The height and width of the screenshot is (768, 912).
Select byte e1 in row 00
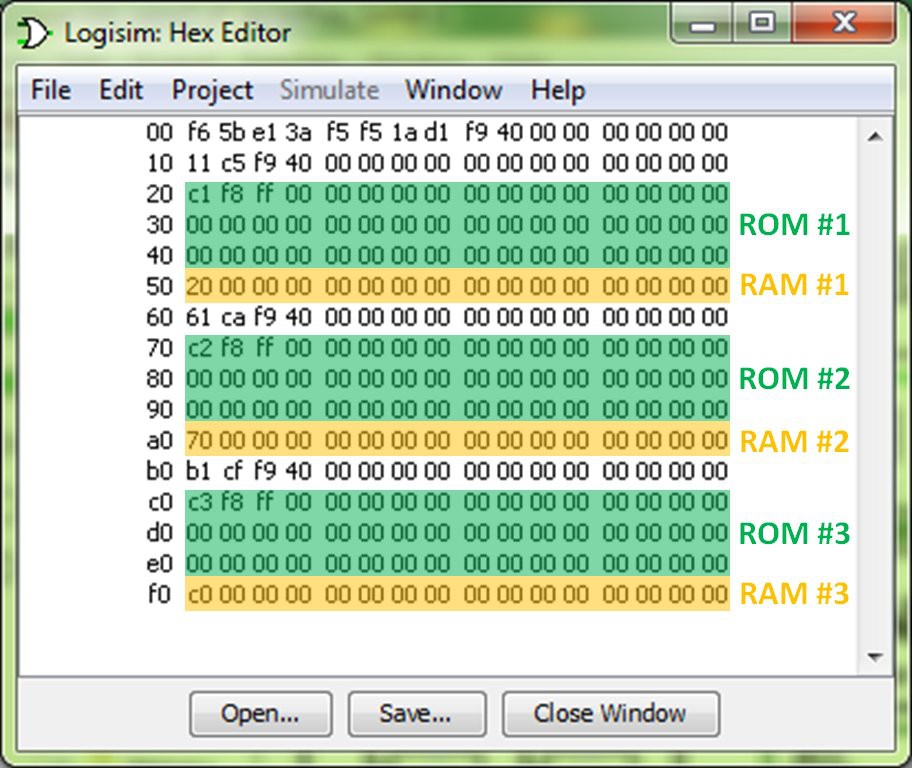(264, 133)
